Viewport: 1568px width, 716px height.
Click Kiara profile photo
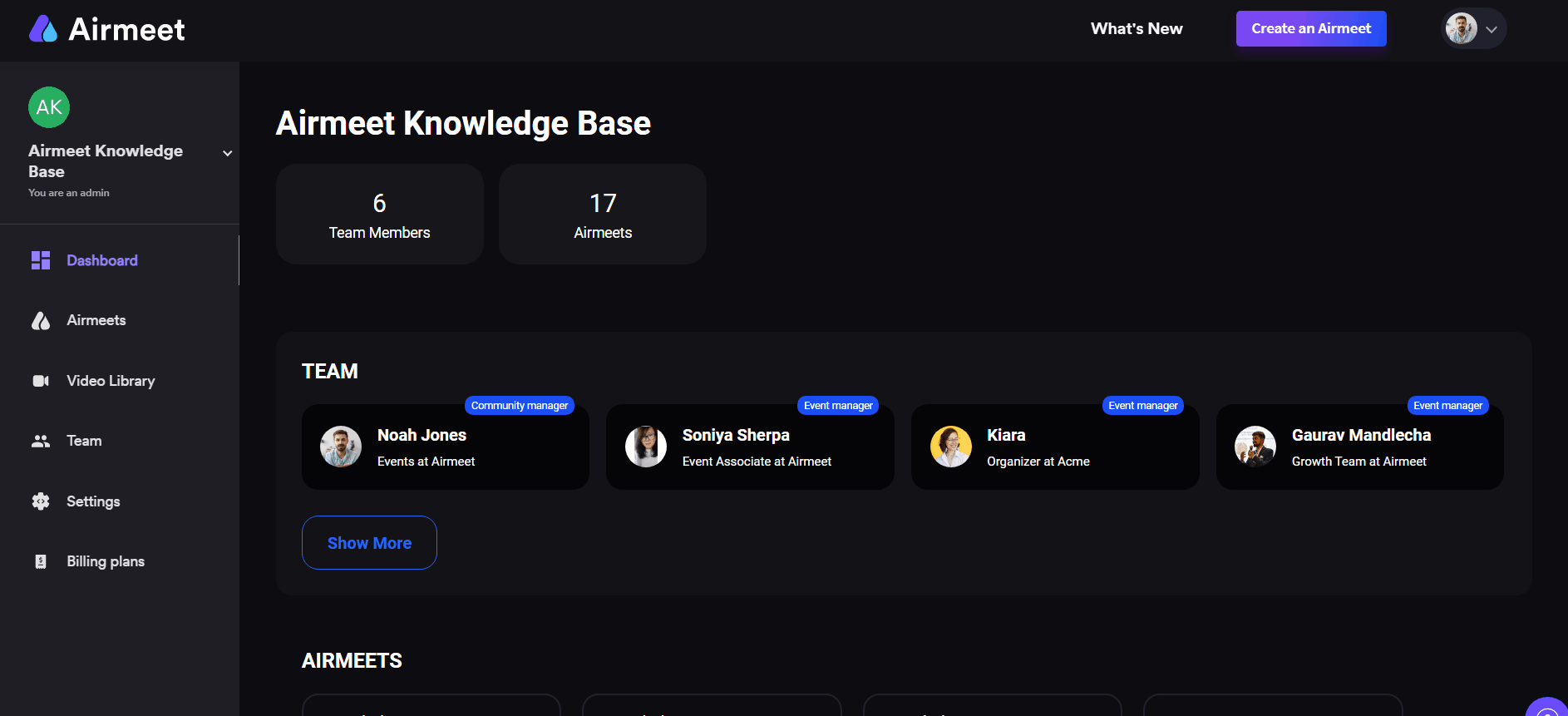pos(951,447)
